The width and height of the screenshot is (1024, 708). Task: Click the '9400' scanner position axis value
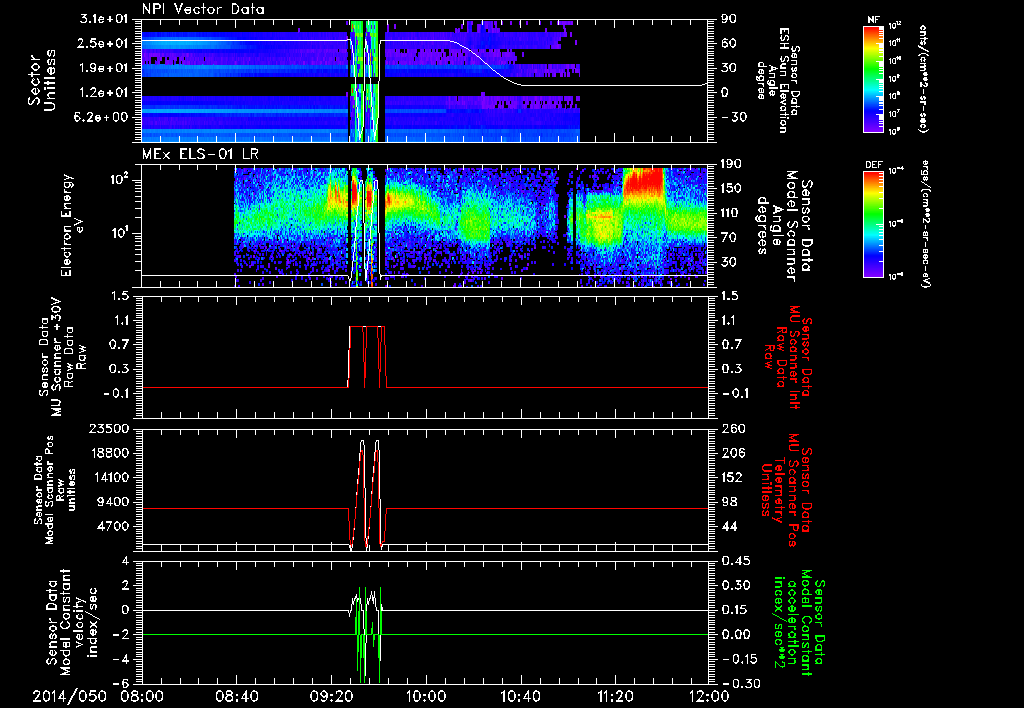pos(113,502)
